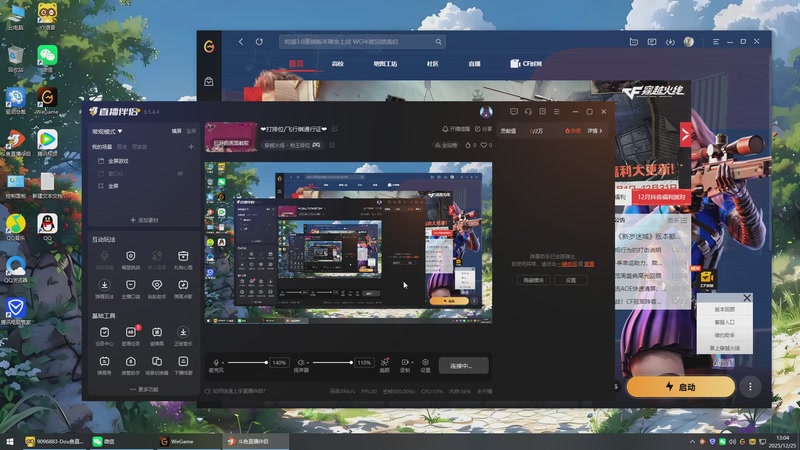
Task: Open the WeGame hamburger menu
Action: [x=716, y=42]
